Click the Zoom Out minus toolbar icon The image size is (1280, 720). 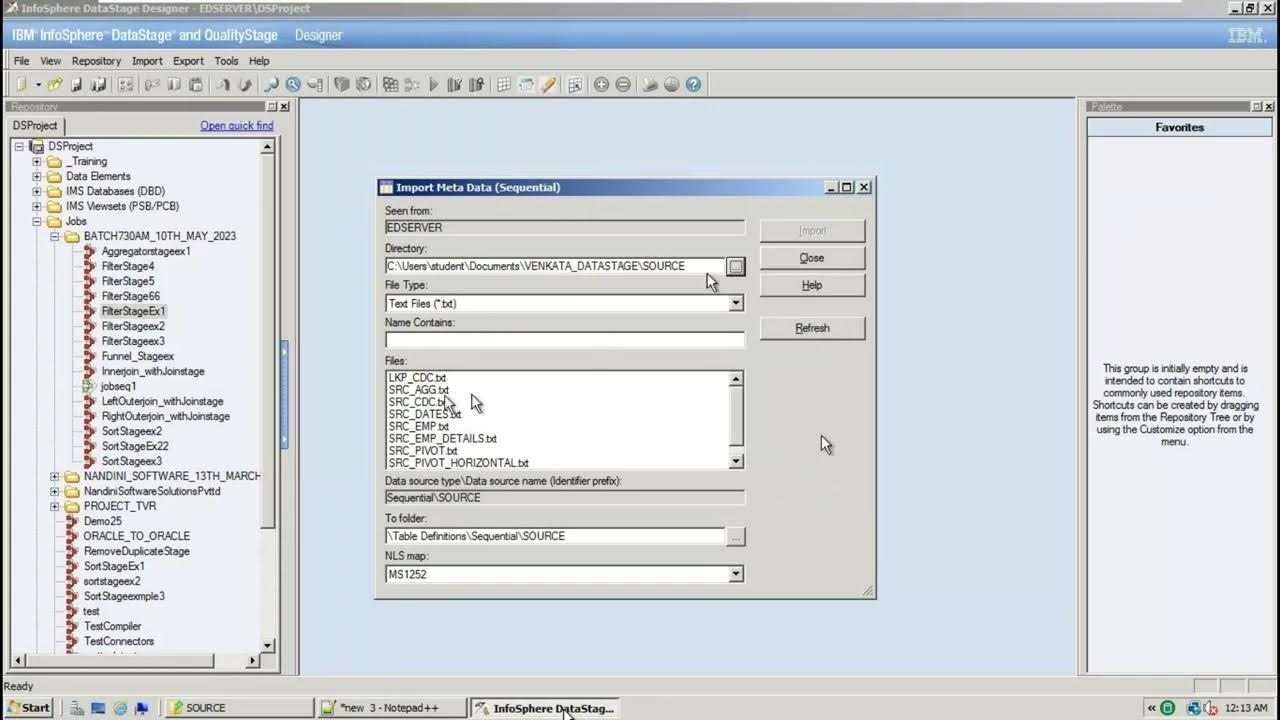[x=623, y=85]
